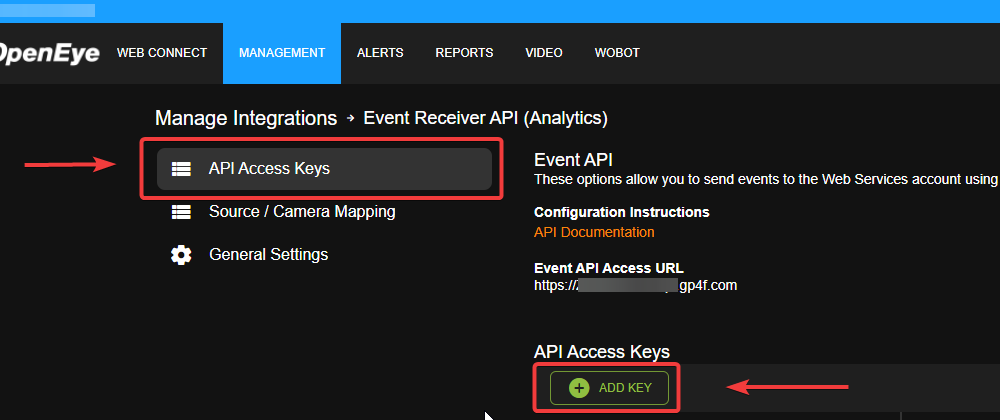1000x420 pixels.
Task: Open General Settings
Action: coord(268,255)
